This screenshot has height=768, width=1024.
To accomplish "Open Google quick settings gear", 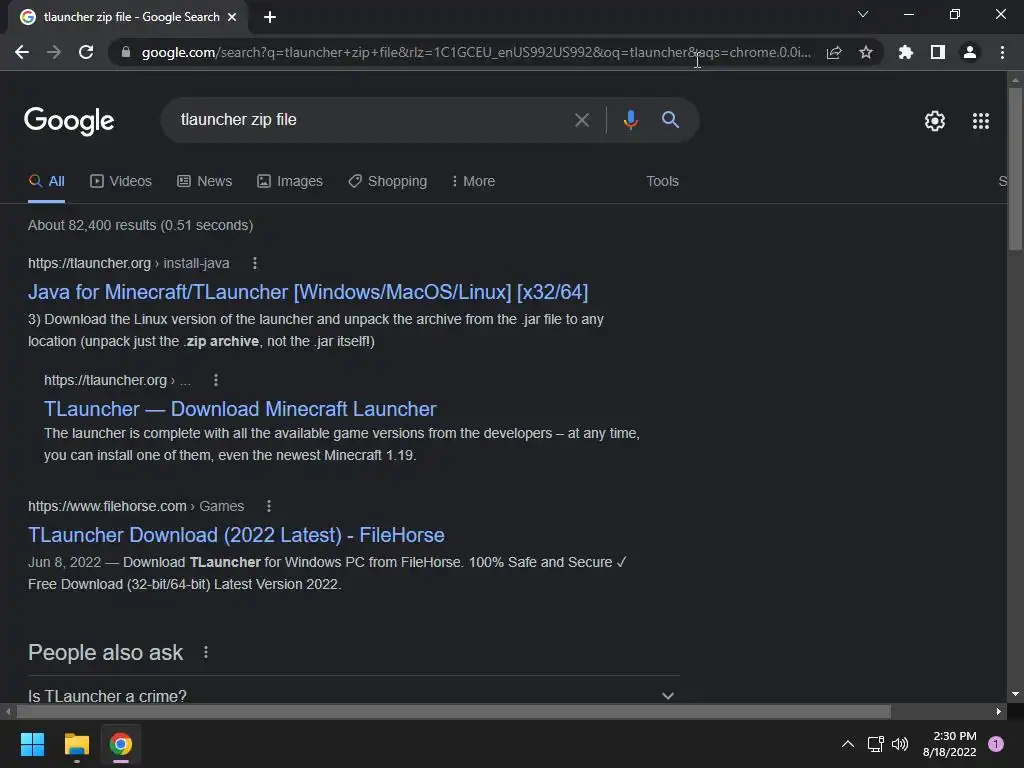I will pyautogui.click(x=935, y=121).
